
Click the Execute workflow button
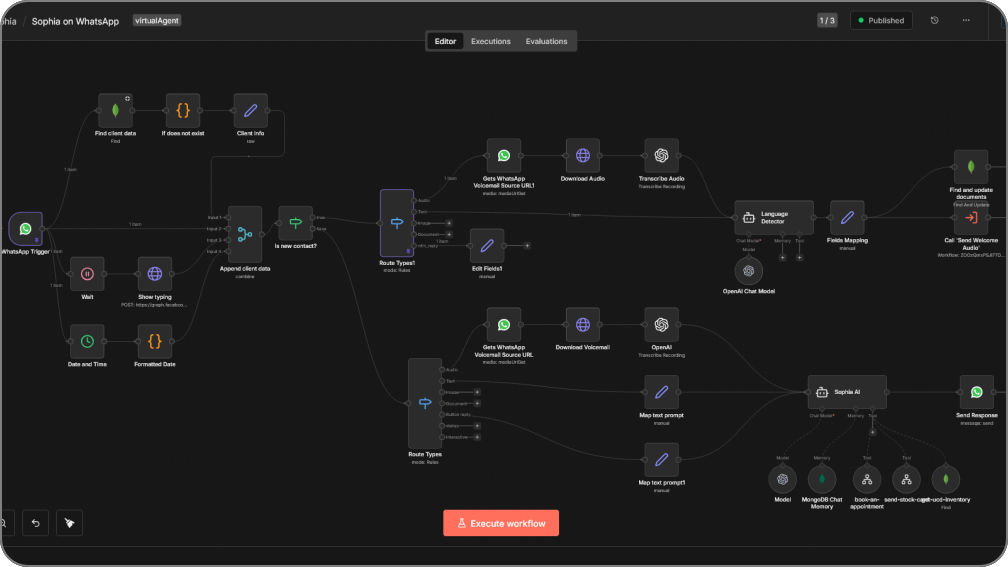[x=501, y=523]
